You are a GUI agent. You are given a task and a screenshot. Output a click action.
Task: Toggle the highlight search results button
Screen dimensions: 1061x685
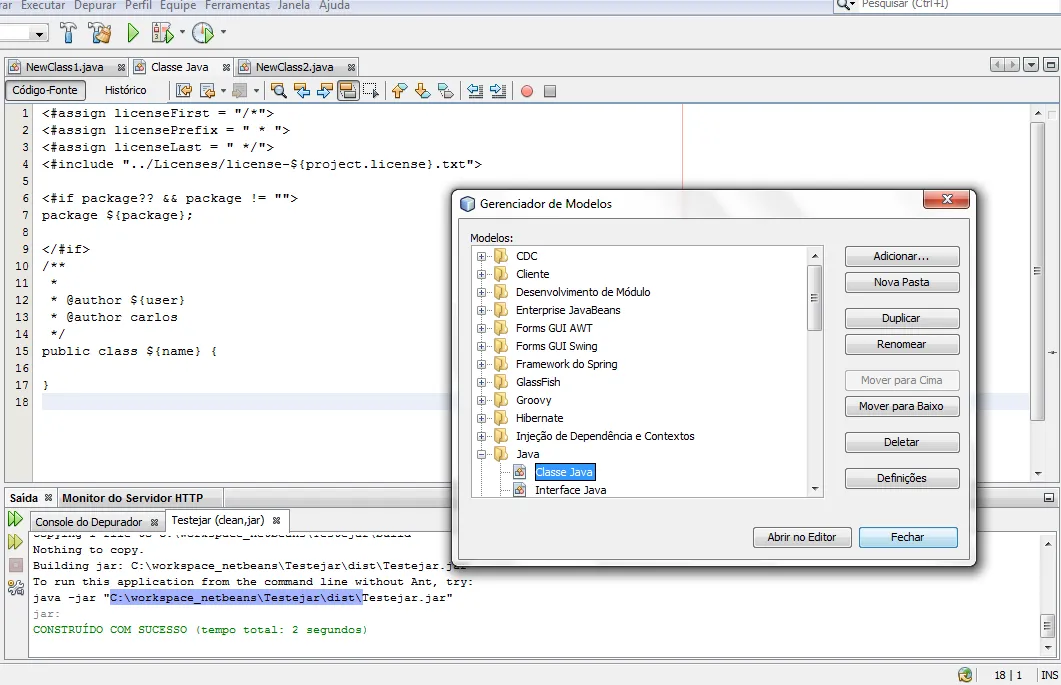(x=348, y=91)
